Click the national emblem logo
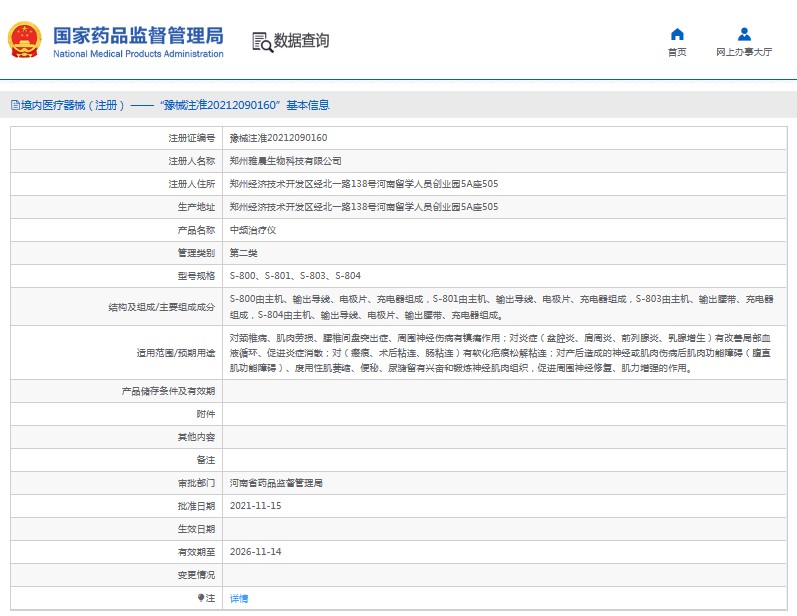Screen dimensions: 797x616 click(24, 40)
